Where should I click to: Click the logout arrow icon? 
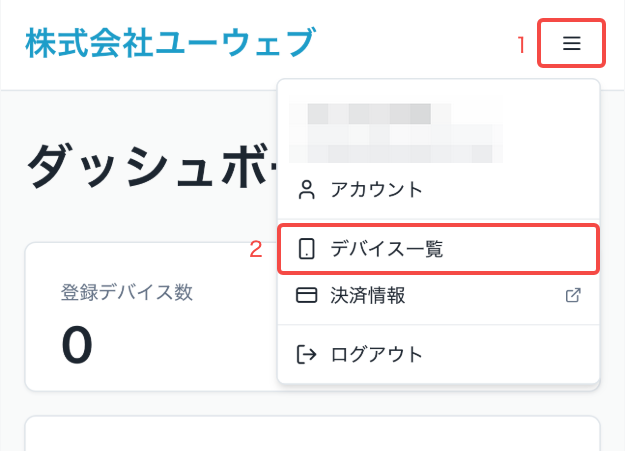[307, 354]
